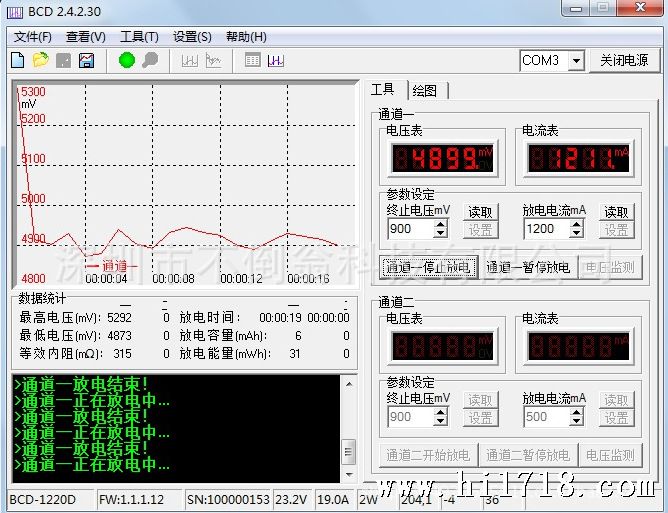Viewport: 668px width, 513px height.
Task: Click channel one 终止电压 field showing 900
Action: [x=411, y=229]
